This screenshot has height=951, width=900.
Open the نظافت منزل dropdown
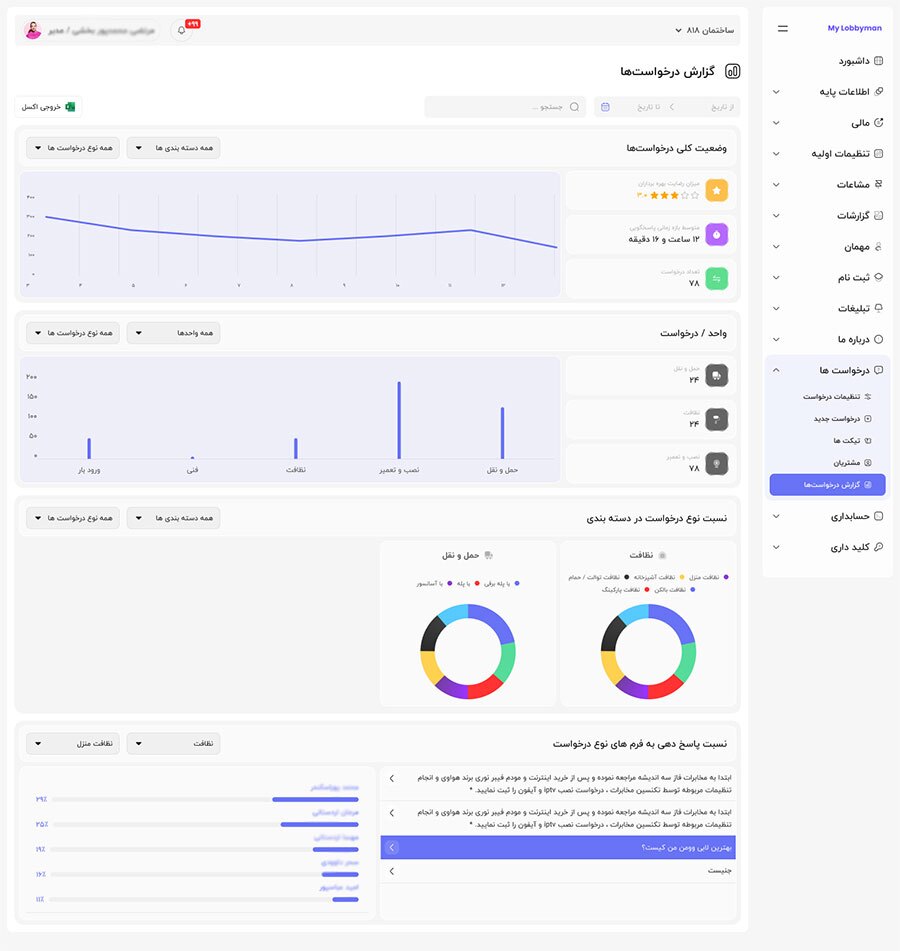point(72,743)
